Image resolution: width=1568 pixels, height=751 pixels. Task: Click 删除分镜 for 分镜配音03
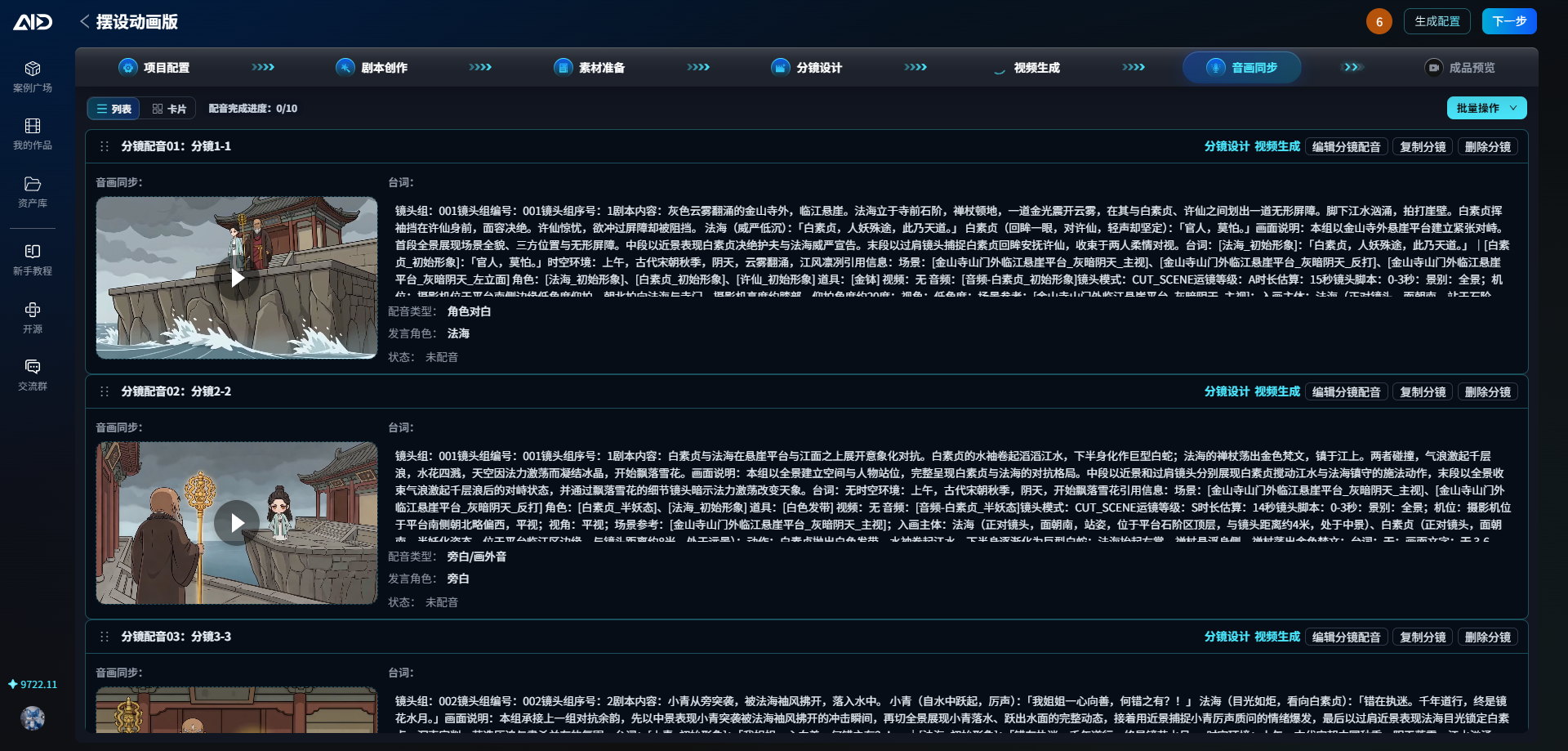click(1488, 637)
